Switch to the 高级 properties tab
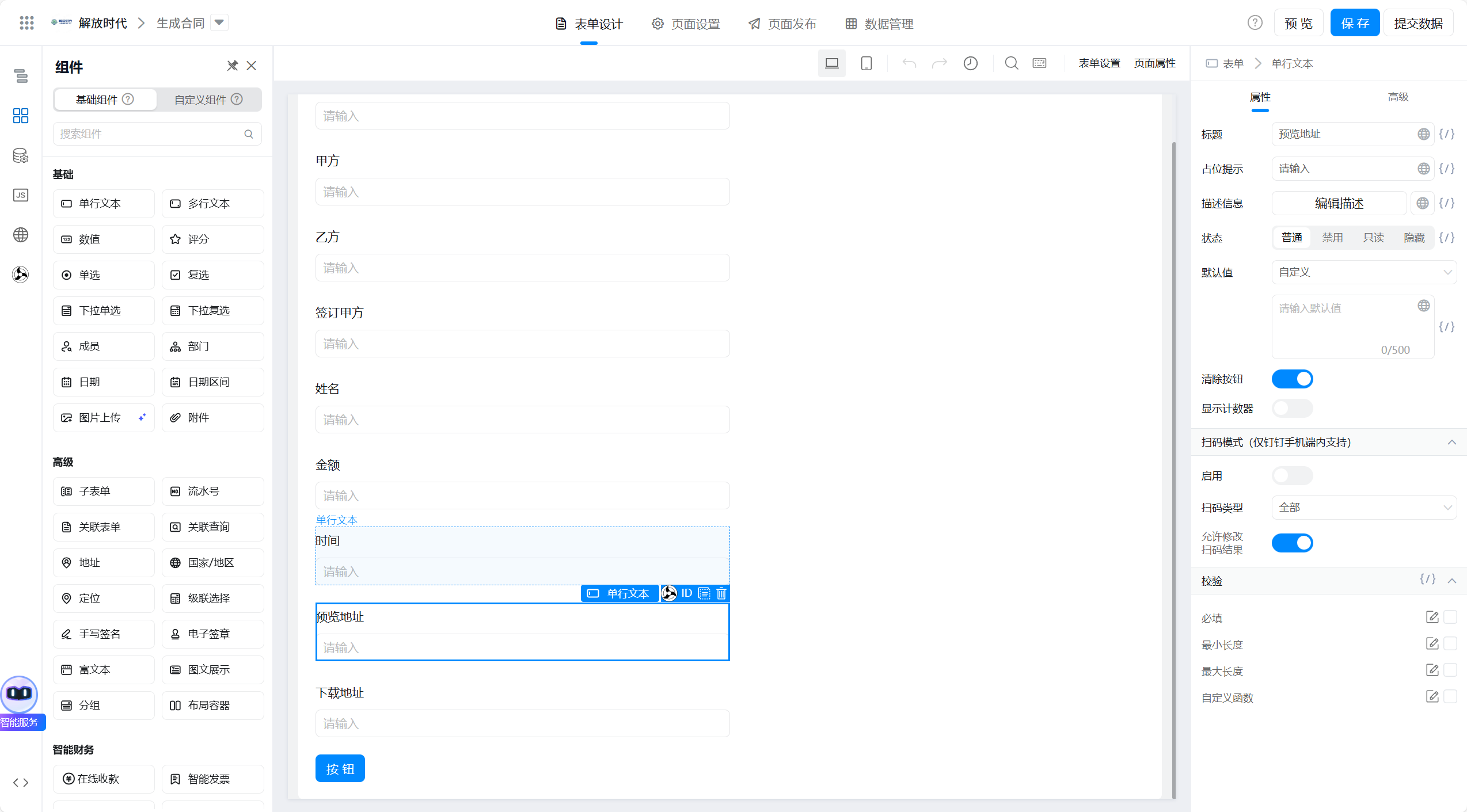The image size is (1467, 812). point(1398,97)
